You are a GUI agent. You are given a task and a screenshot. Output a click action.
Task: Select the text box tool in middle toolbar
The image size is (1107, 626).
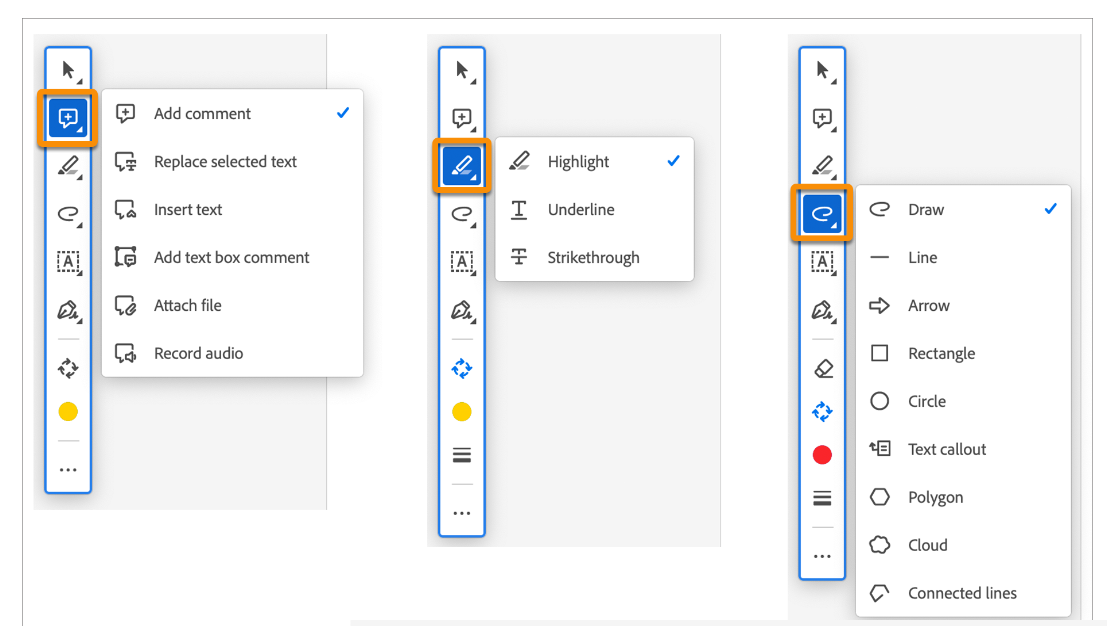(462, 262)
